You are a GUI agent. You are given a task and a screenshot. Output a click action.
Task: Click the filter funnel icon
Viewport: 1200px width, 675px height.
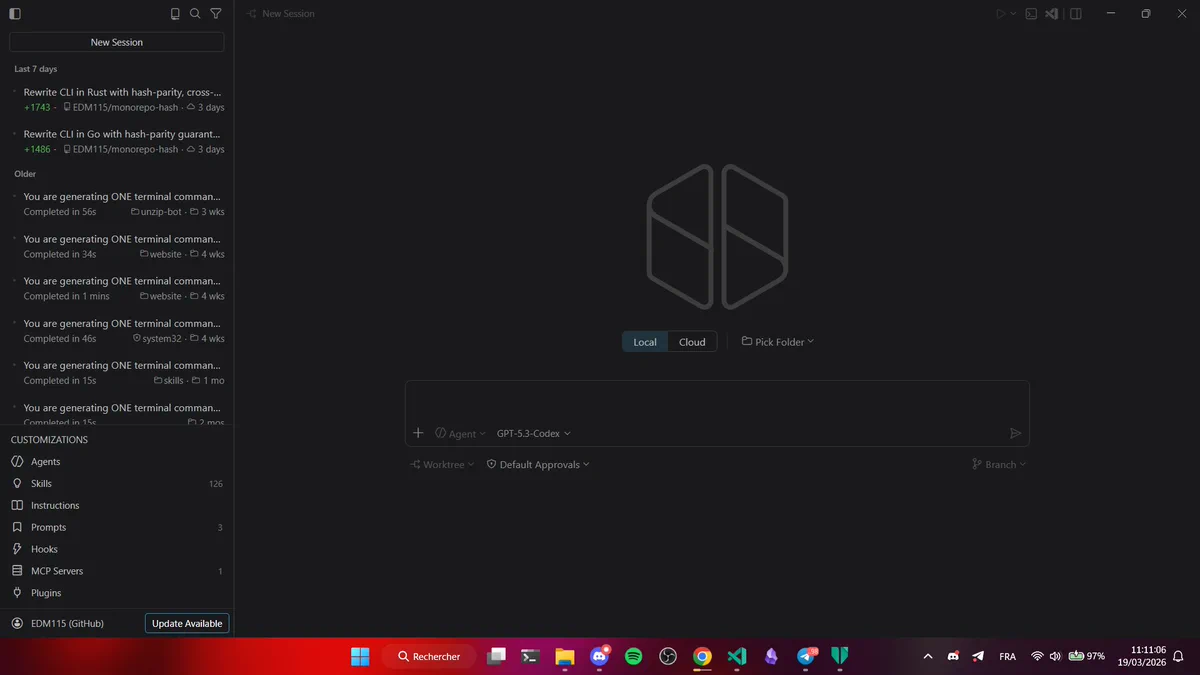(x=215, y=14)
